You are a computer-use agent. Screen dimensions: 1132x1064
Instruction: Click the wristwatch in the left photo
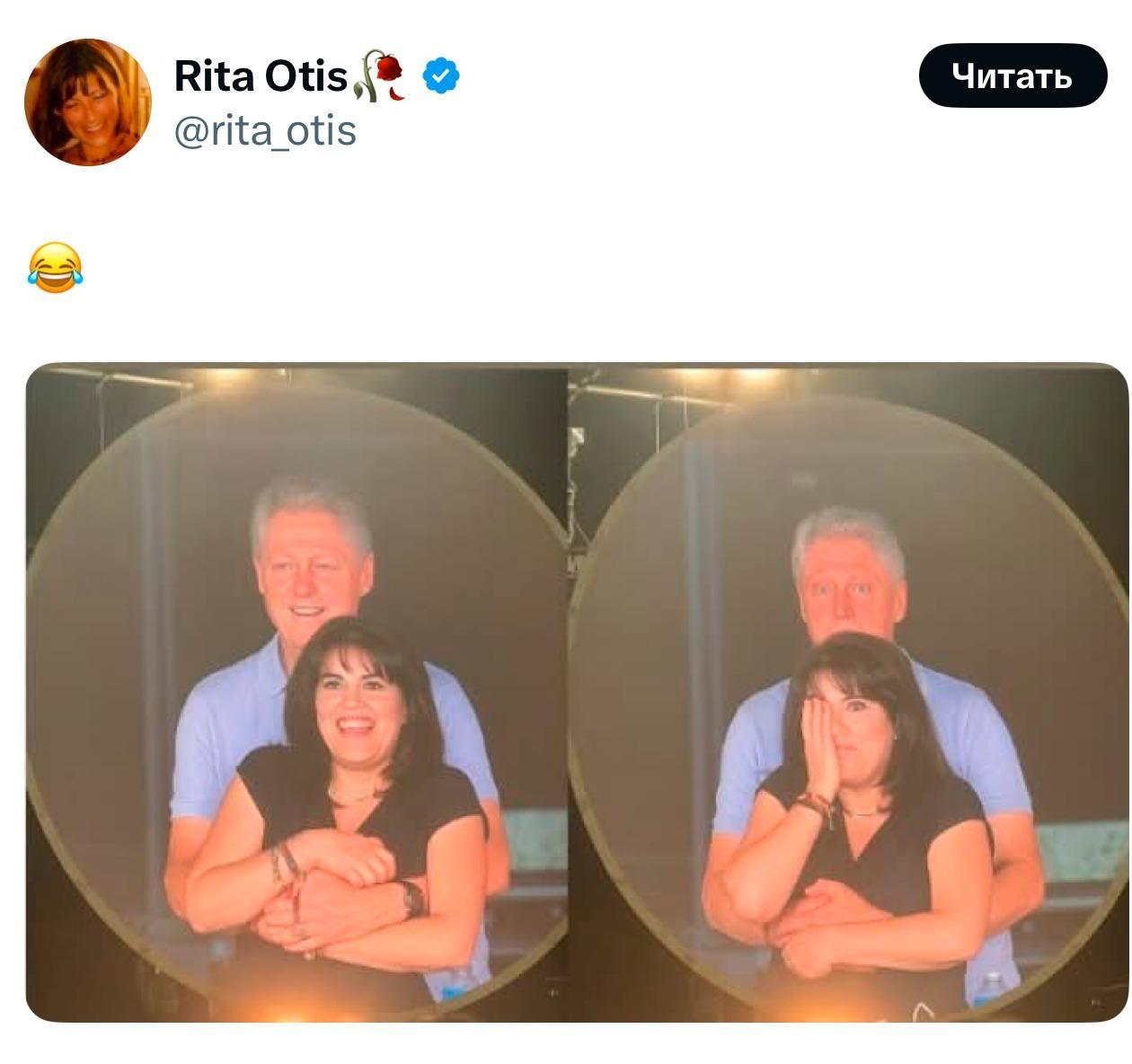[411, 899]
